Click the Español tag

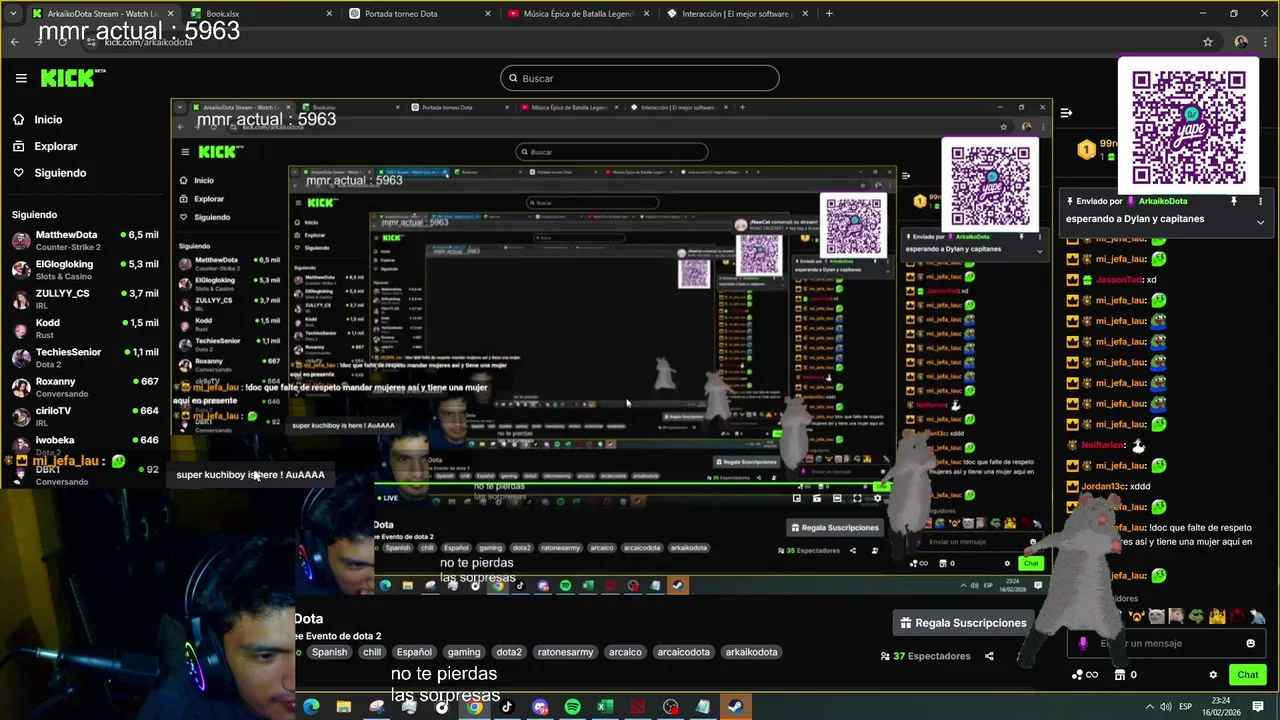click(414, 652)
